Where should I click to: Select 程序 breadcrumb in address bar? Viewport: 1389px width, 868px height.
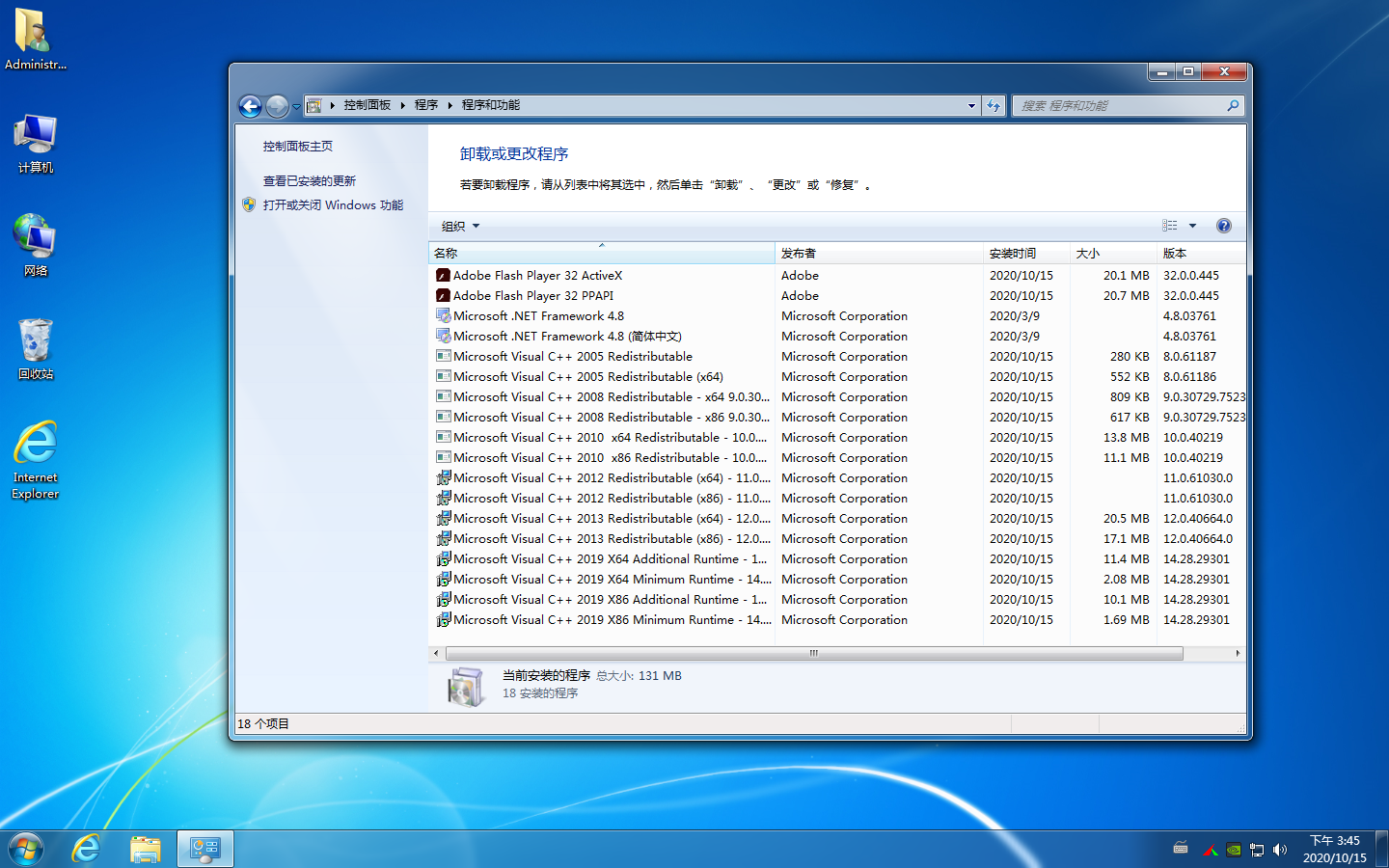click(x=426, y=105)
